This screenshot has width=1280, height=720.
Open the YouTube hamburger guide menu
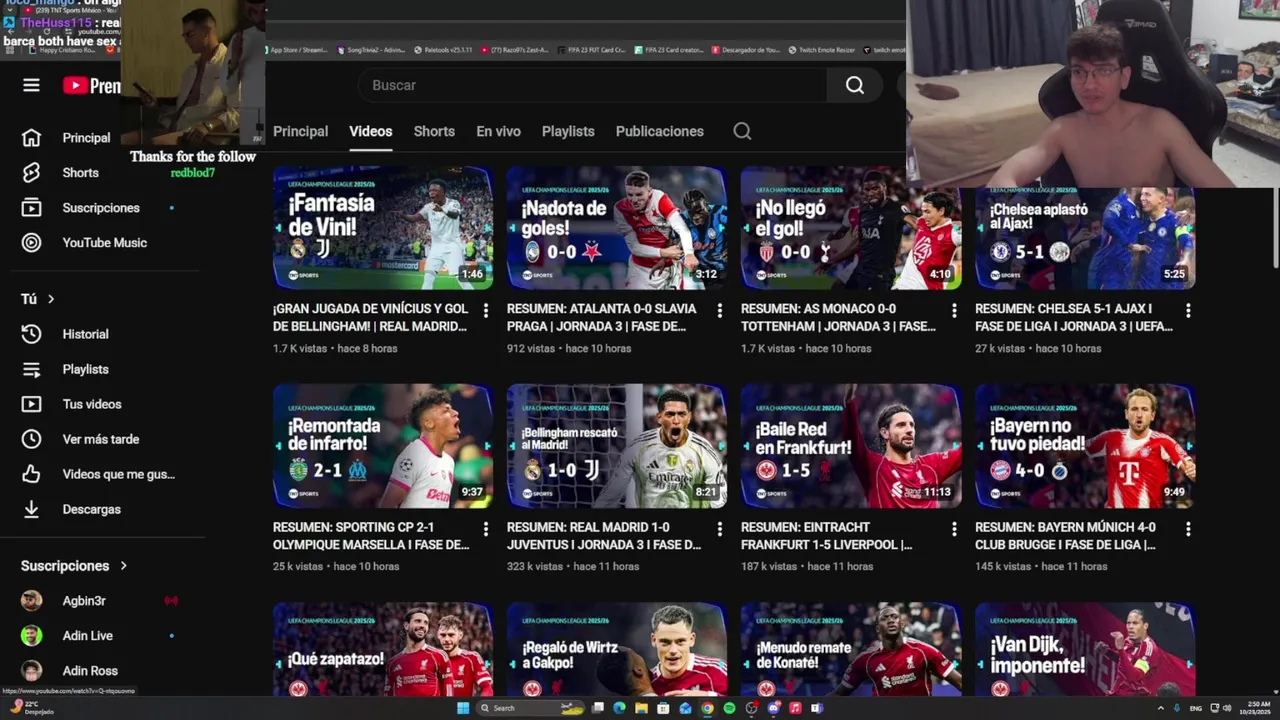pyautogui.click(x=31, y=85)
